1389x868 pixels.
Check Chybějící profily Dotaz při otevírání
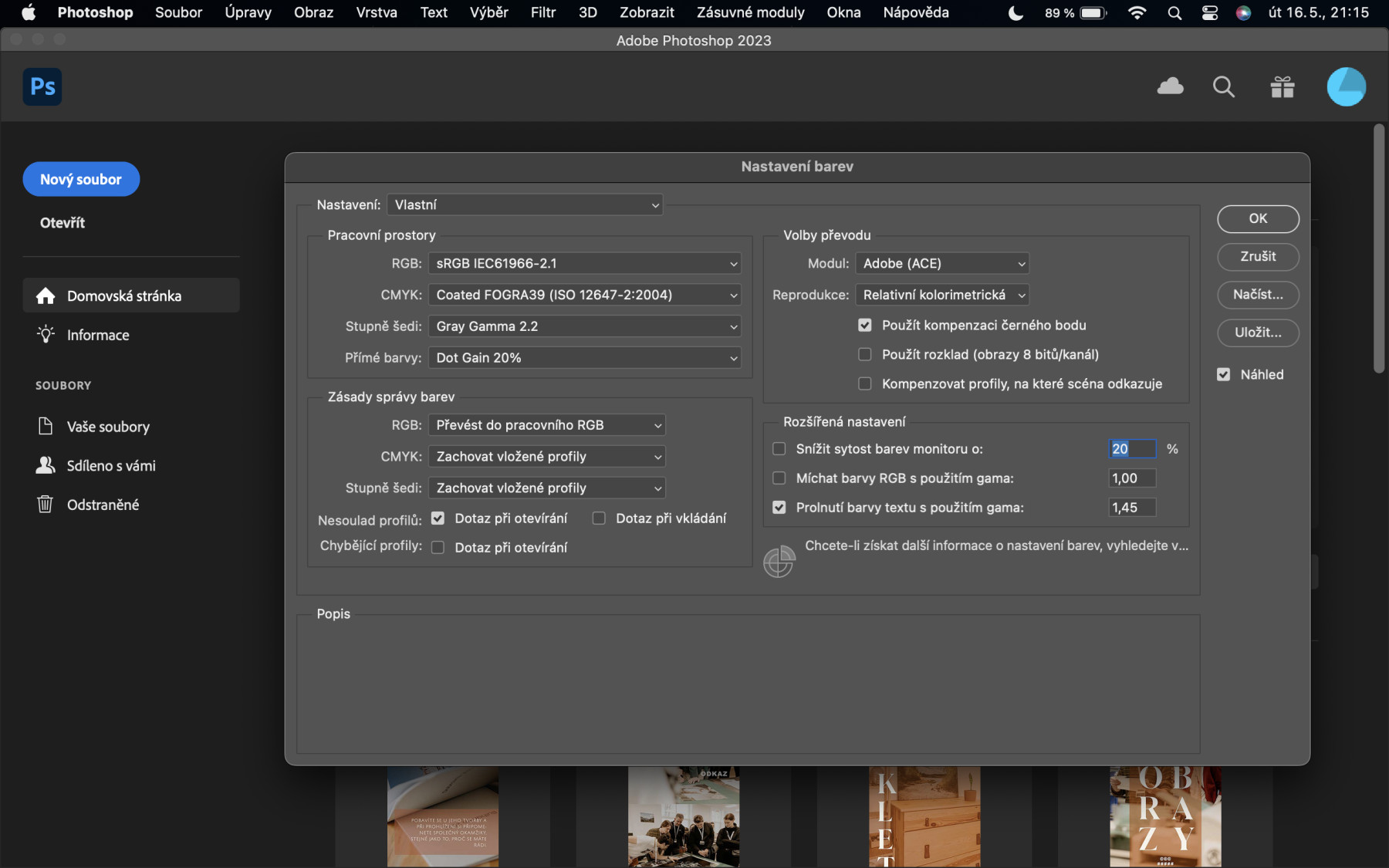coord(438,547)
